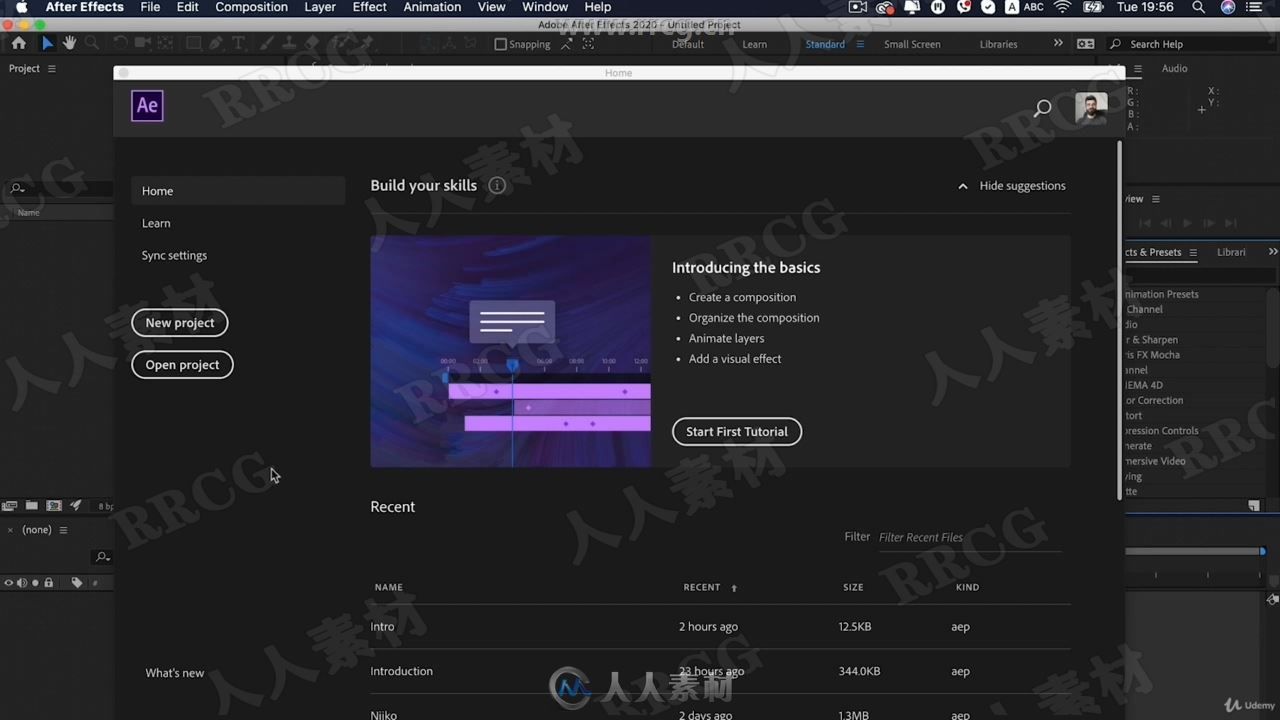The width and height of the screenshot is (1280, 720).
Task: Toggle the Snapping checkbox
Action: [x=501, y=44]
